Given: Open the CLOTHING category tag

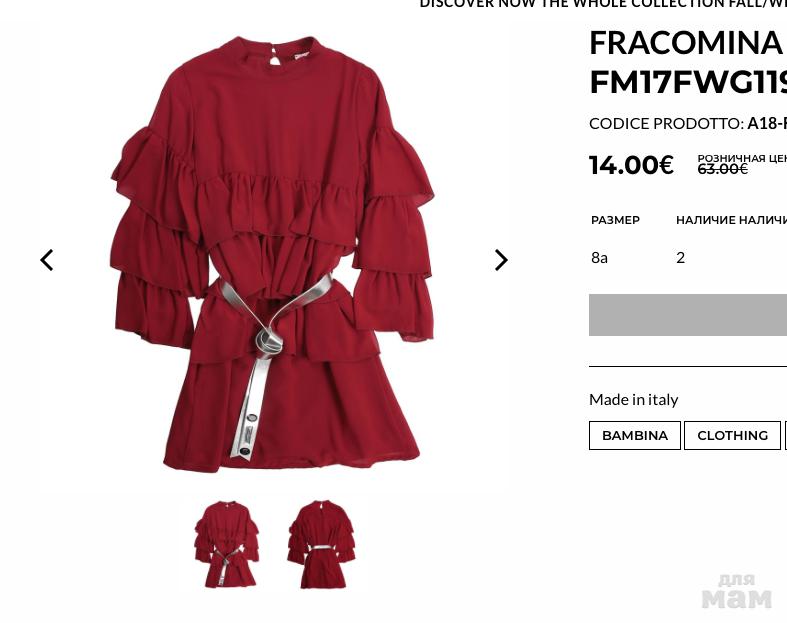Looking at the screenshot, I should click(x=732, y=435).
